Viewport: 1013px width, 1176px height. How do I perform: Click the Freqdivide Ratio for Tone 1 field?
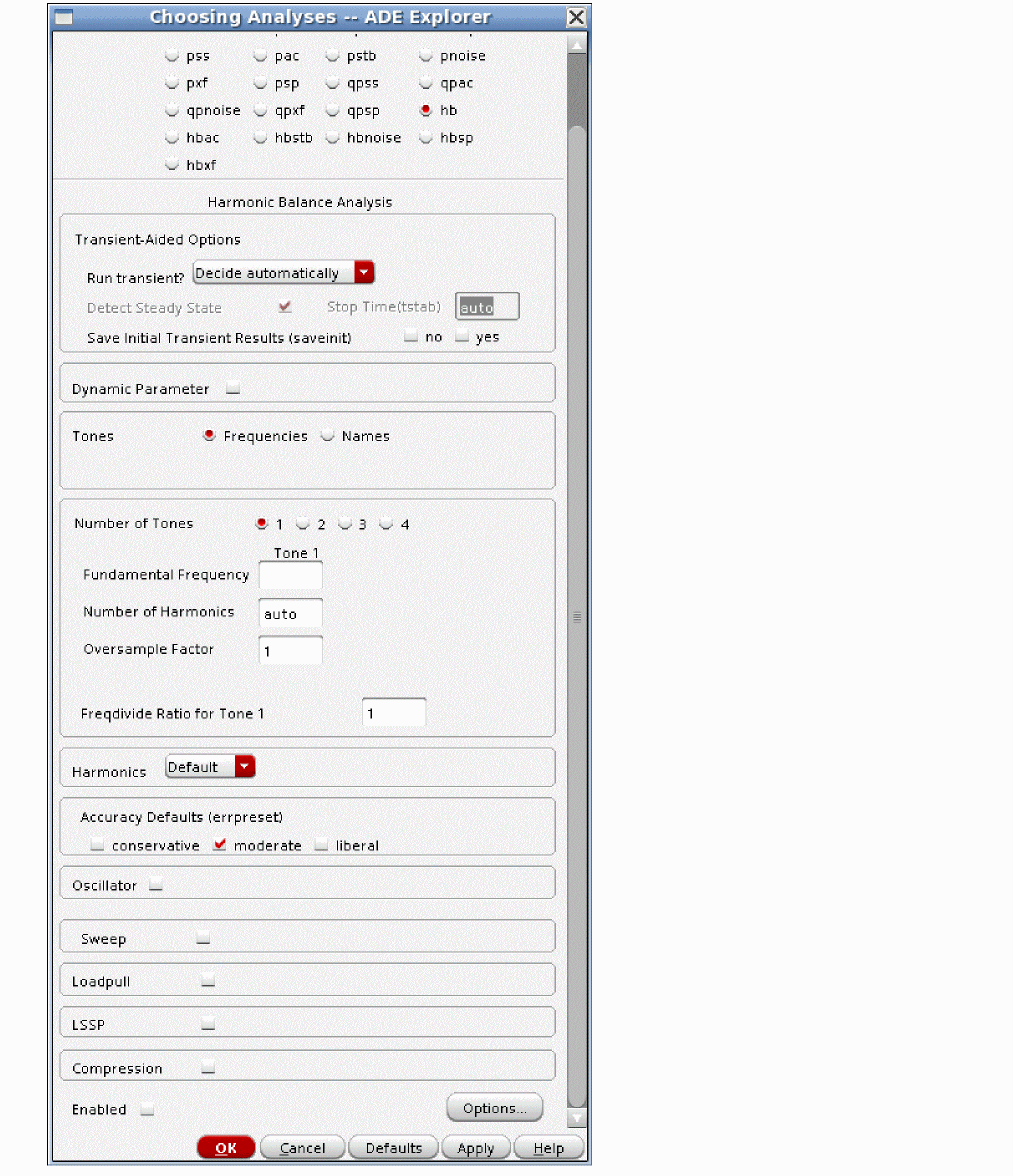coord(394,712)
